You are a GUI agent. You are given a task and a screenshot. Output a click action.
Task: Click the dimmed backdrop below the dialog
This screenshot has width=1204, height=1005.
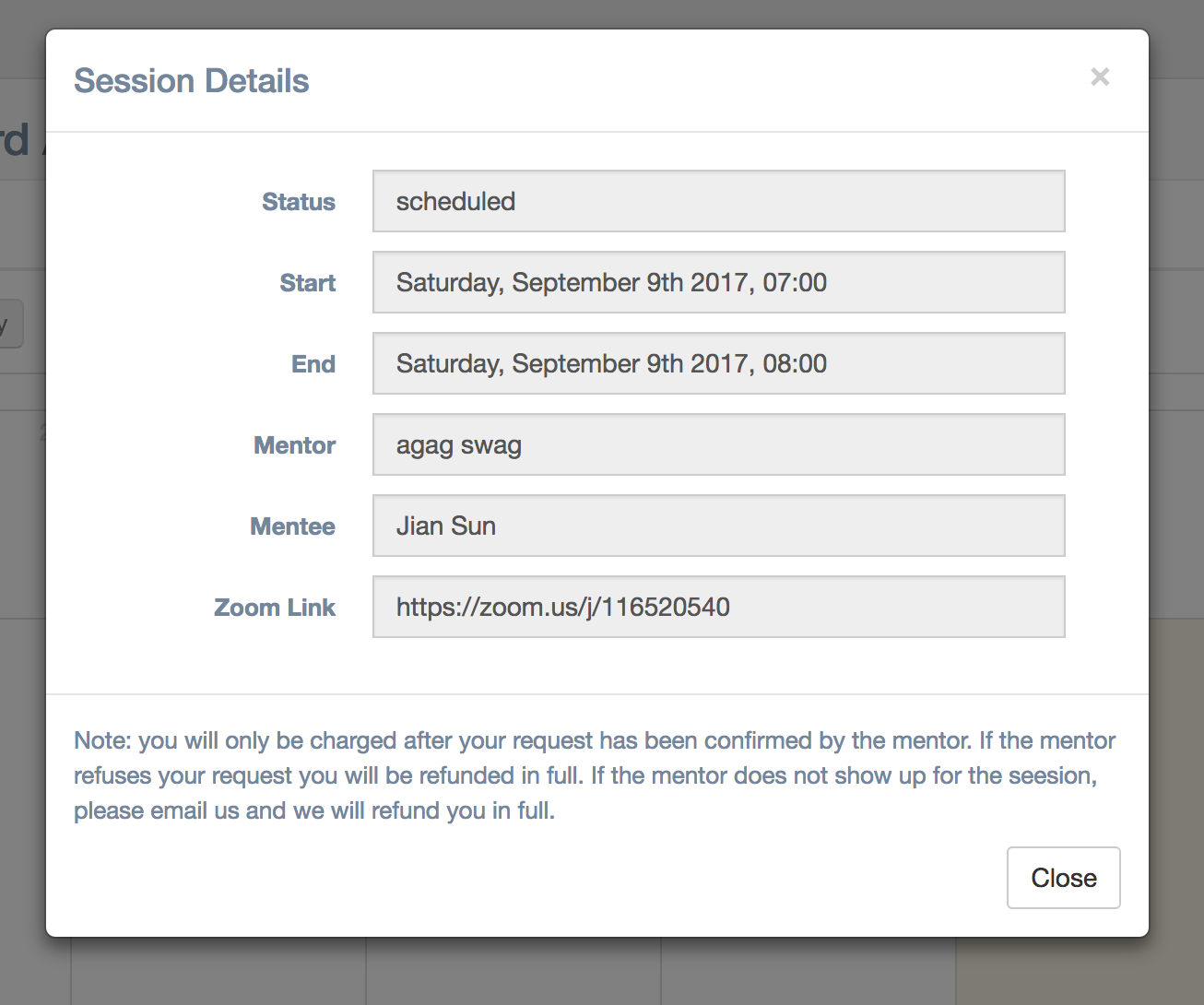[599, 973]
